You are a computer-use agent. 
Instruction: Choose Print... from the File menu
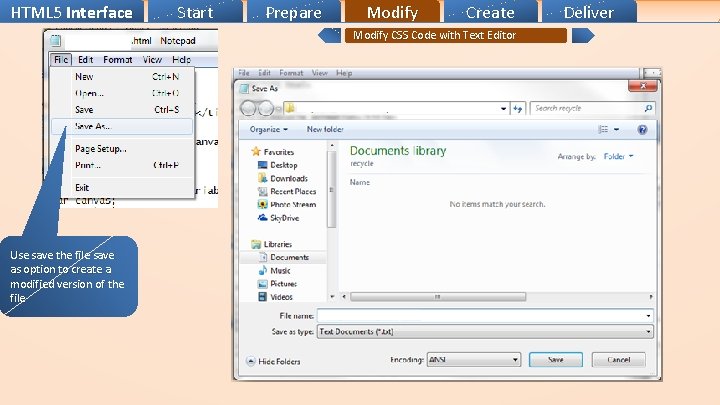[122, 165]
